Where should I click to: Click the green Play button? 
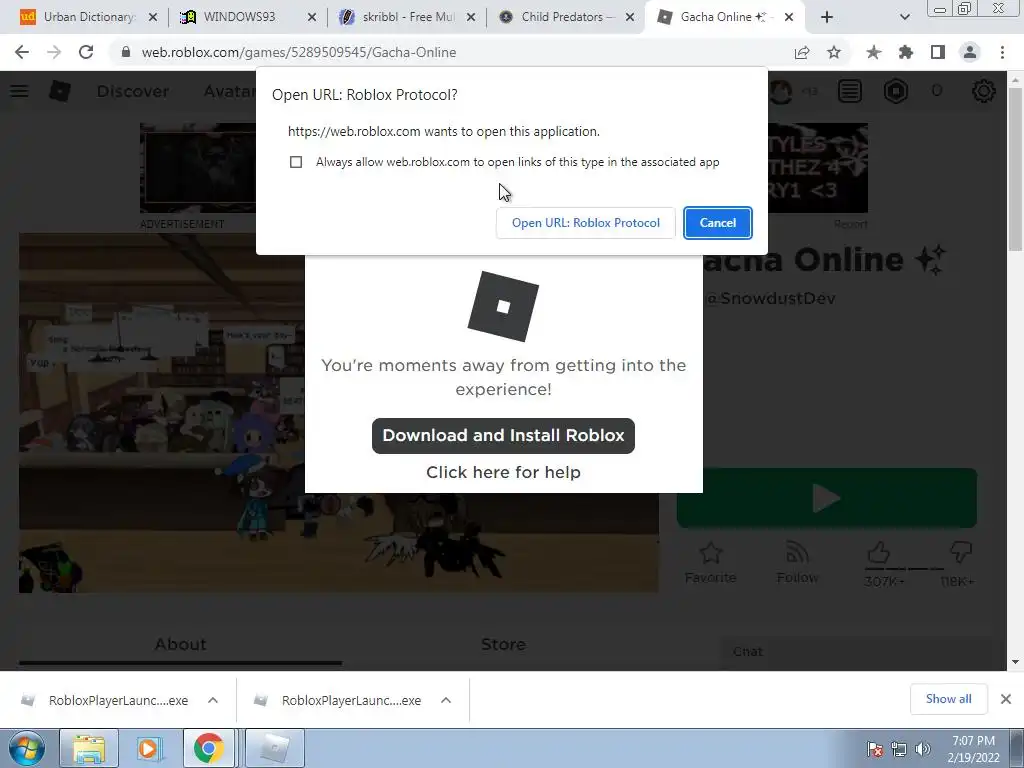point(827,498)
